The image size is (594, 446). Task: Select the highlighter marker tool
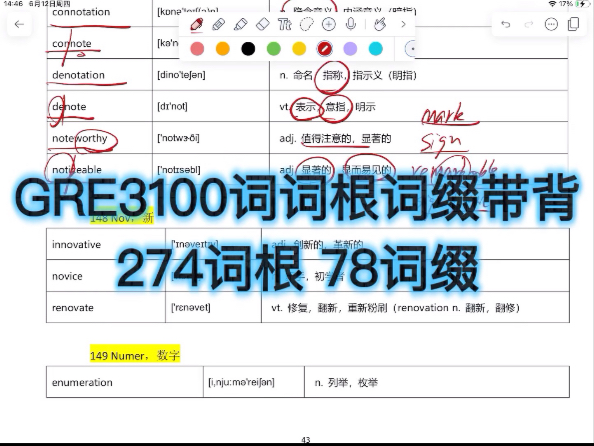click(x=241, y=25)
